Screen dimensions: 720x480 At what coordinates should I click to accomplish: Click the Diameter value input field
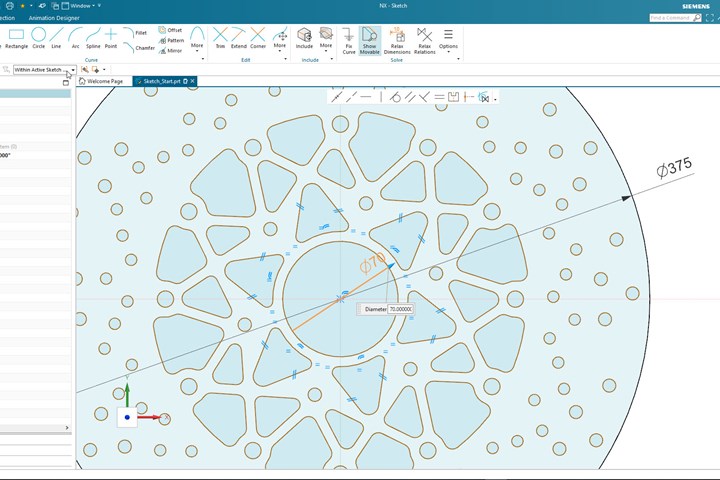pyautogui.click(x=400, y=309)
